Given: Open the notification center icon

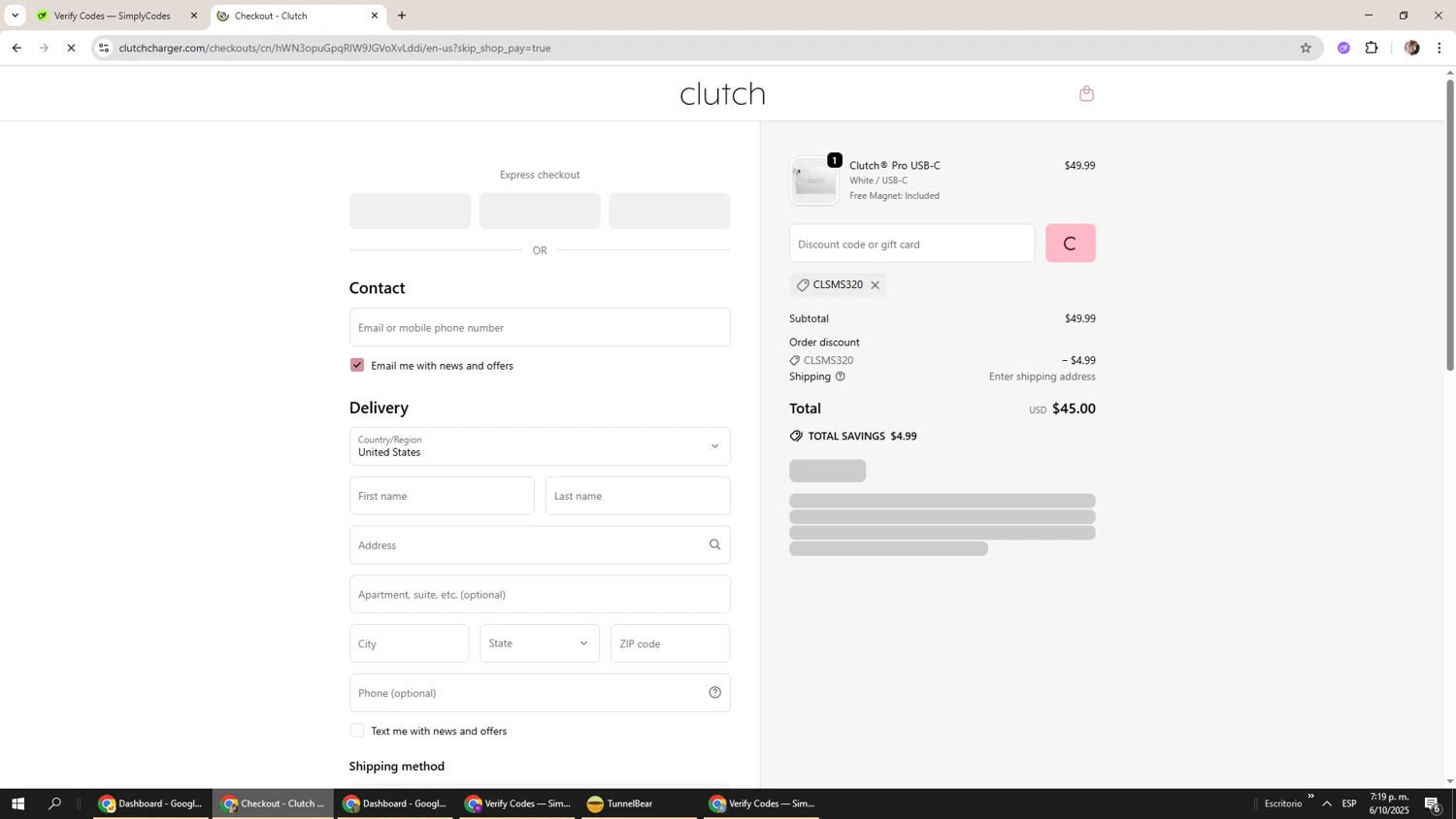Looking at the screenshot, I should 1433,803.
